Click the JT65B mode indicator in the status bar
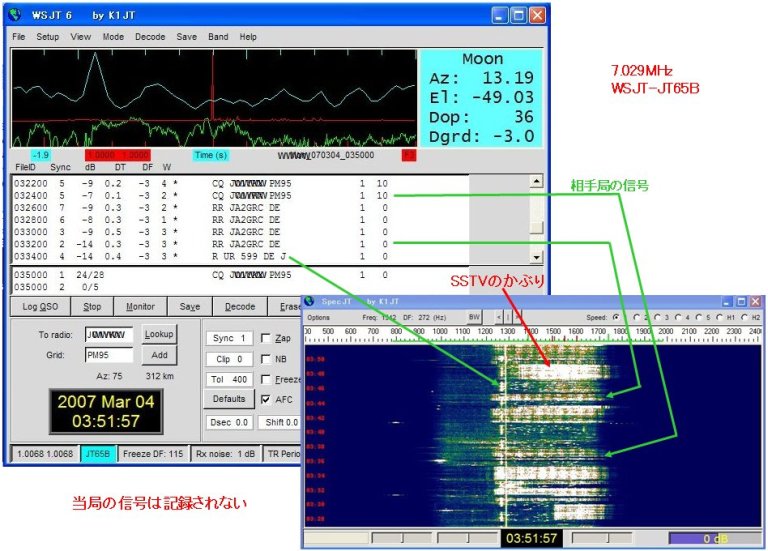Image resolution: width=768 pixels, height=551 pixels. (x=98, y=454)
